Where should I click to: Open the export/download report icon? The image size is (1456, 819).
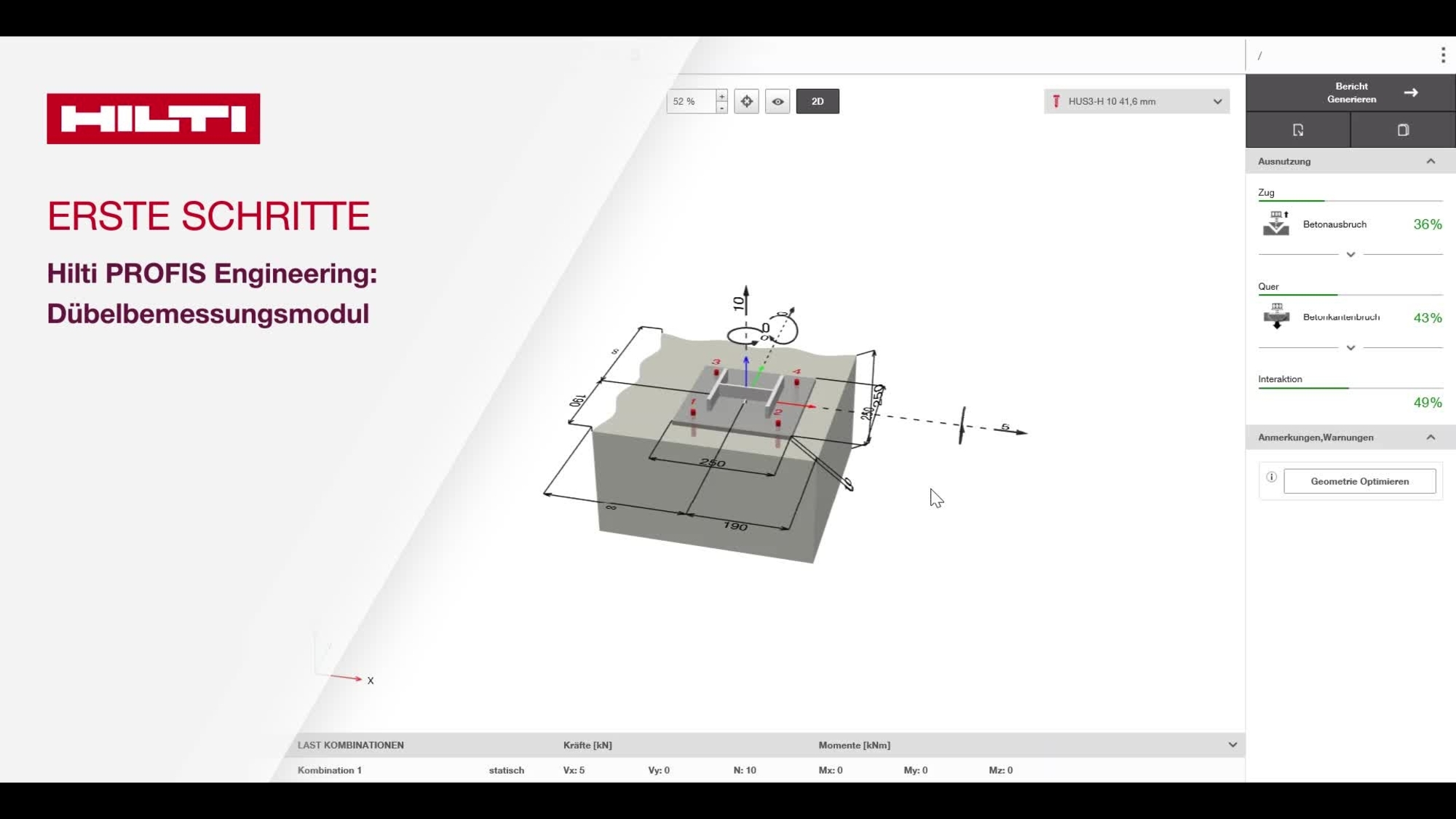tap(1297, 130)
